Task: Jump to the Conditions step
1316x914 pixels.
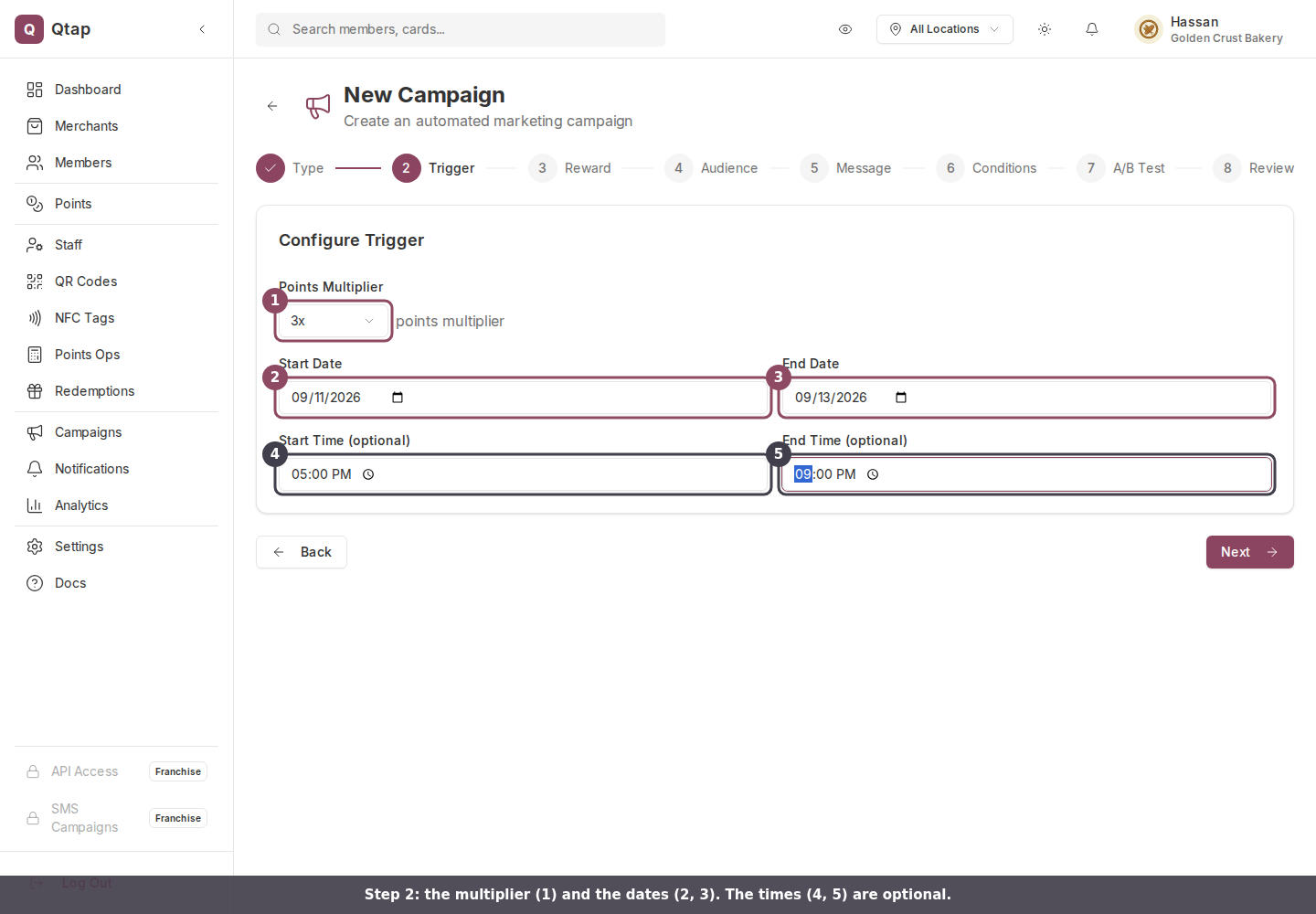Action: point(986,168)
